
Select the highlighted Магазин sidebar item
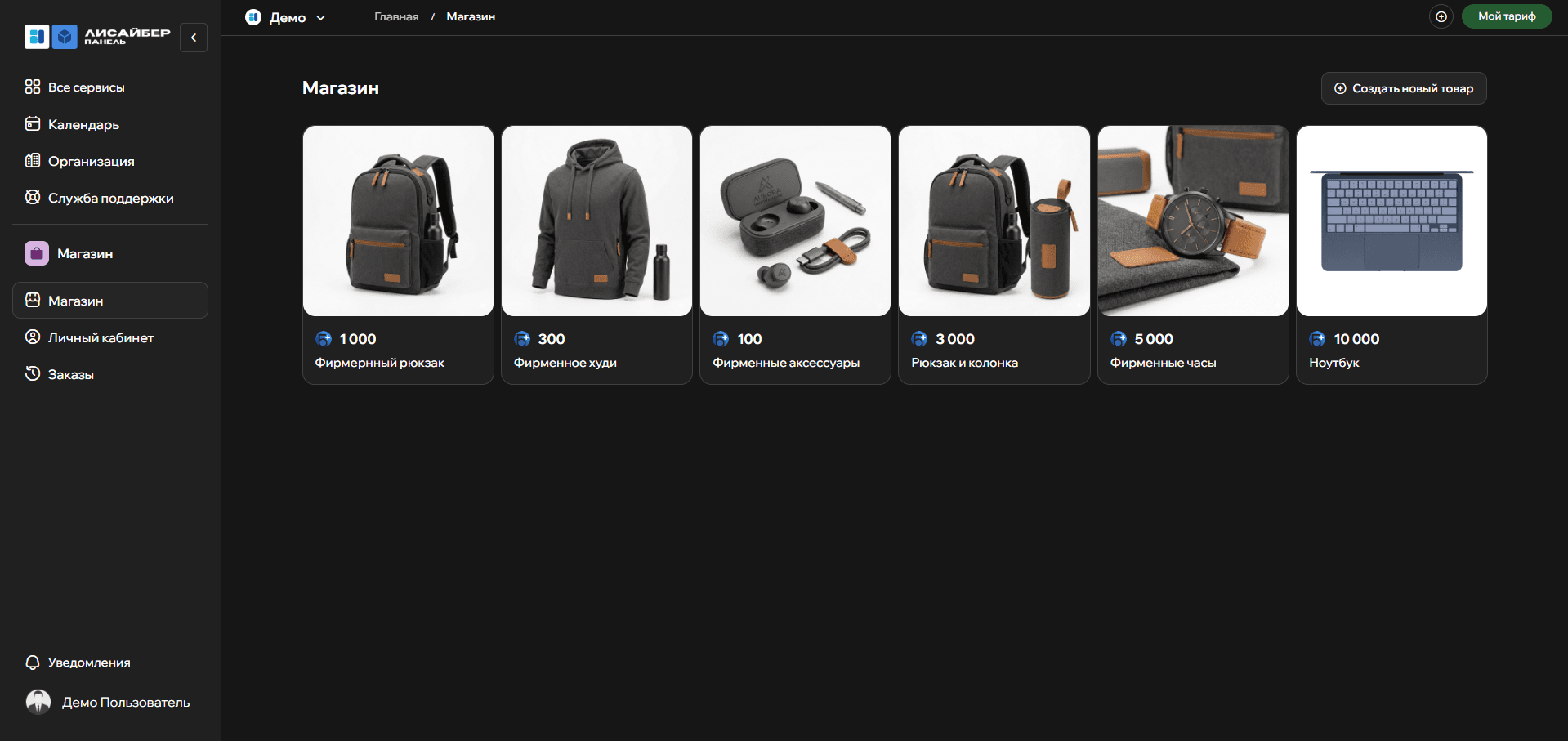click(110, 301)
